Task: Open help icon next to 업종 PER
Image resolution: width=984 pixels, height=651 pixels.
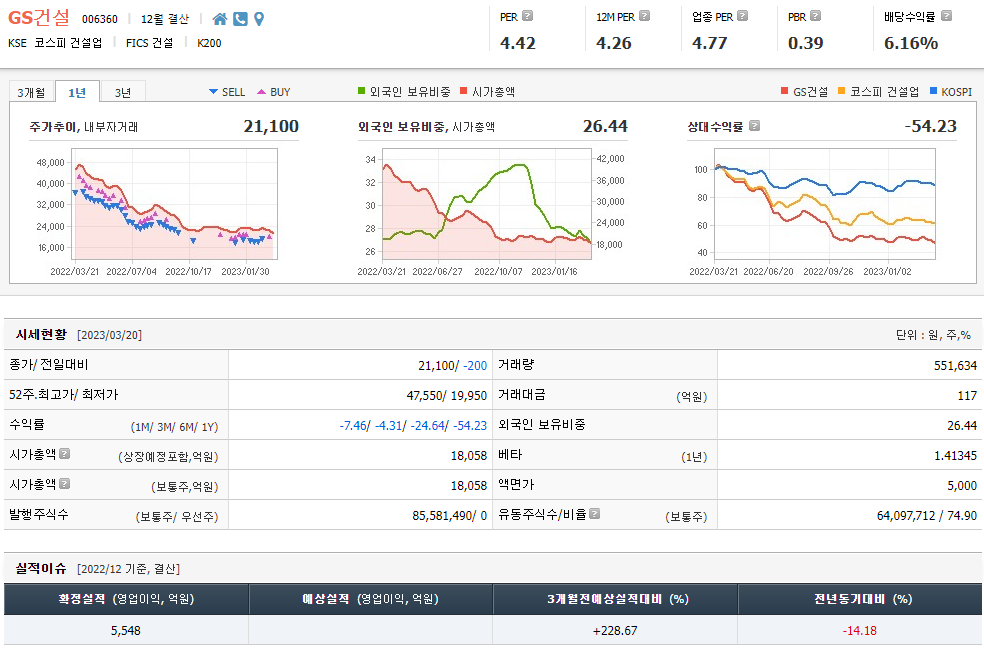Action: pos(742,16)
